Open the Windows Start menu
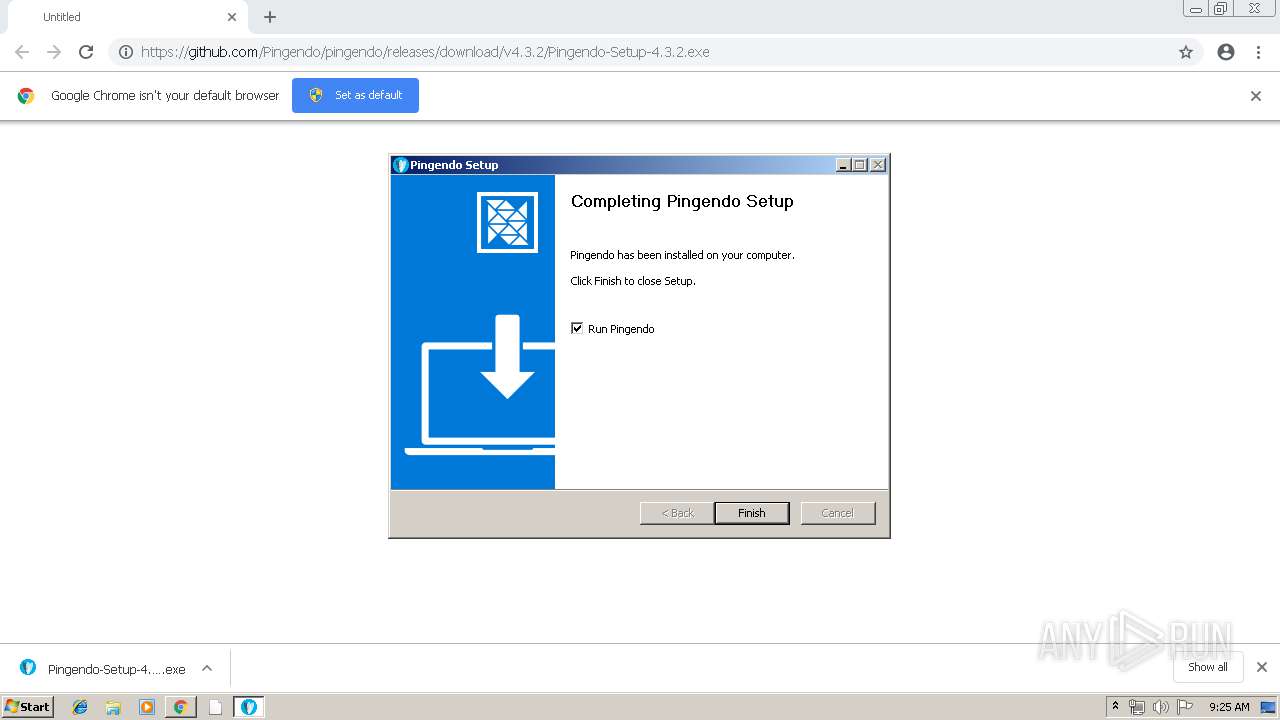1280x720 pixels. 27,706
